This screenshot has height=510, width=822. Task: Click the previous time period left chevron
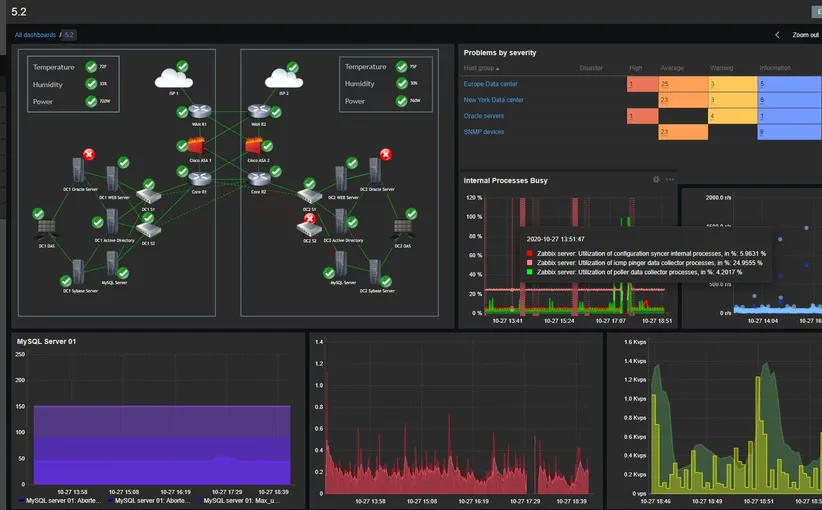[x=777, y=34]
